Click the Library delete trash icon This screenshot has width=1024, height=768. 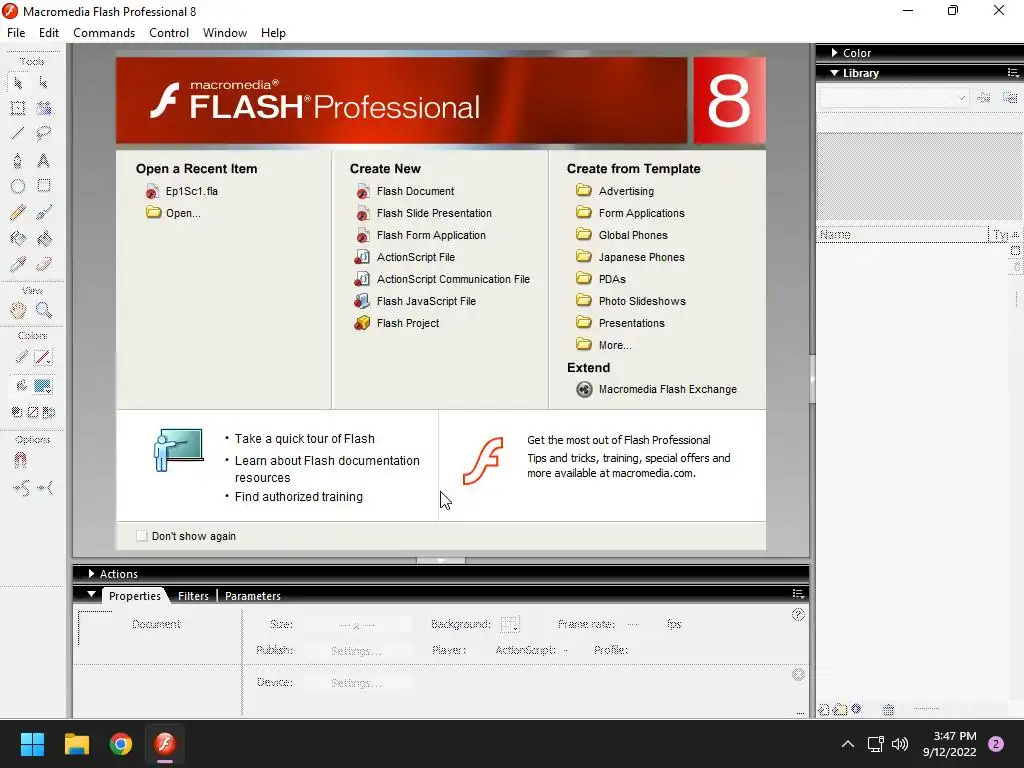pyautogui.click(x=888, y=709)
